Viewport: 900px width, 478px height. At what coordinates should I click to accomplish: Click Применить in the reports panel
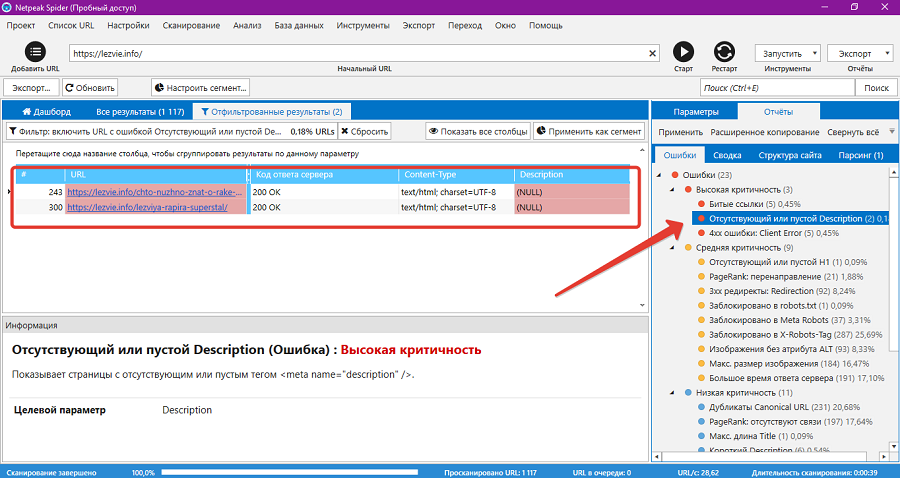[x=681, y=132]
